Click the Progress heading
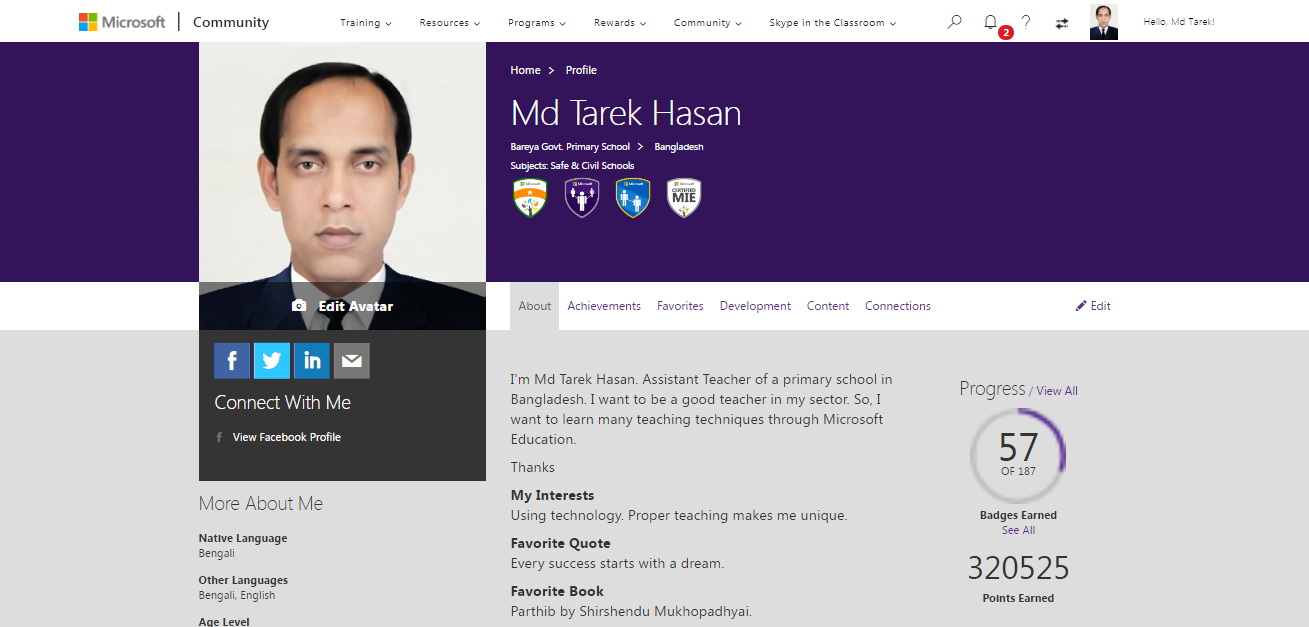Screen dimensions: 1309x627 click(992, 389)
